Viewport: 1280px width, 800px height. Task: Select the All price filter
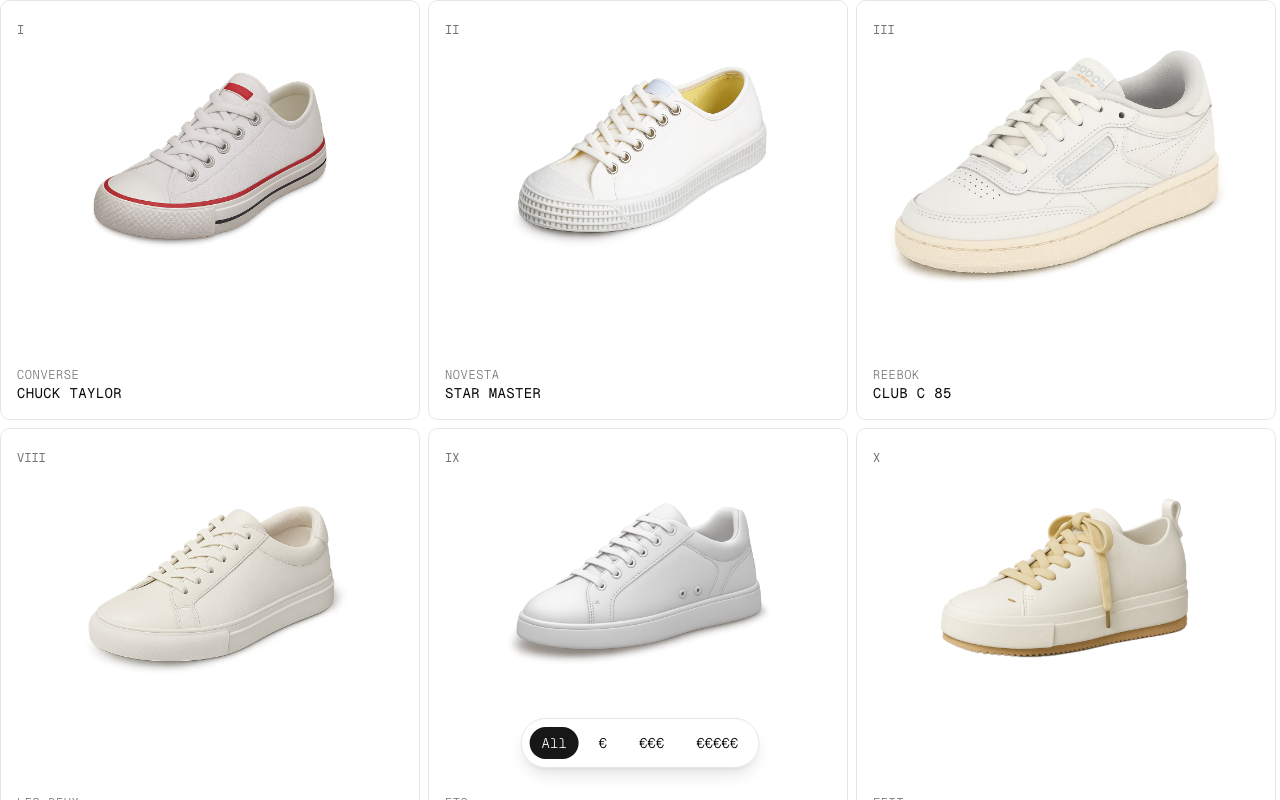click(554, 743)
